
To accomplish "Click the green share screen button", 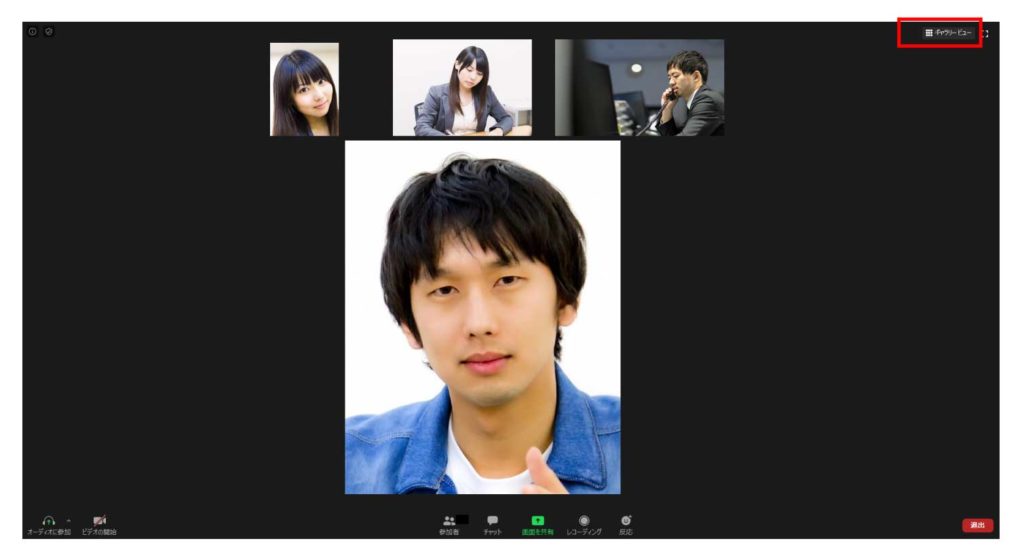I will [x=537, y=521].
